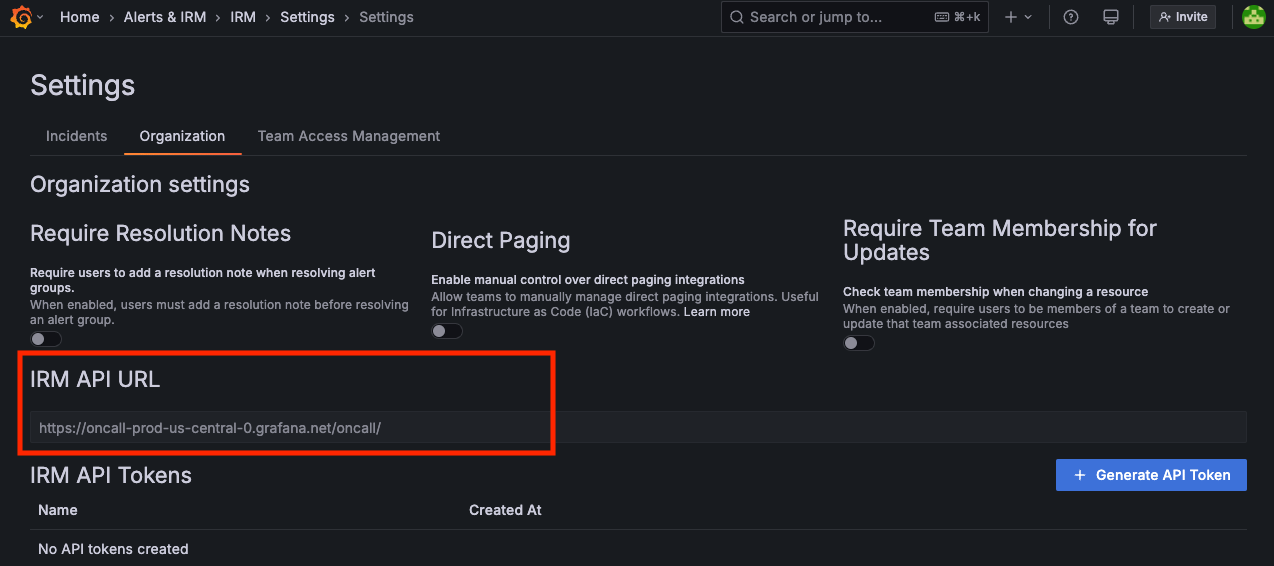Viewport: 1274px width, 566px height.
Task: Open Team Access Management tab
Action: click(x=349, y=136)
